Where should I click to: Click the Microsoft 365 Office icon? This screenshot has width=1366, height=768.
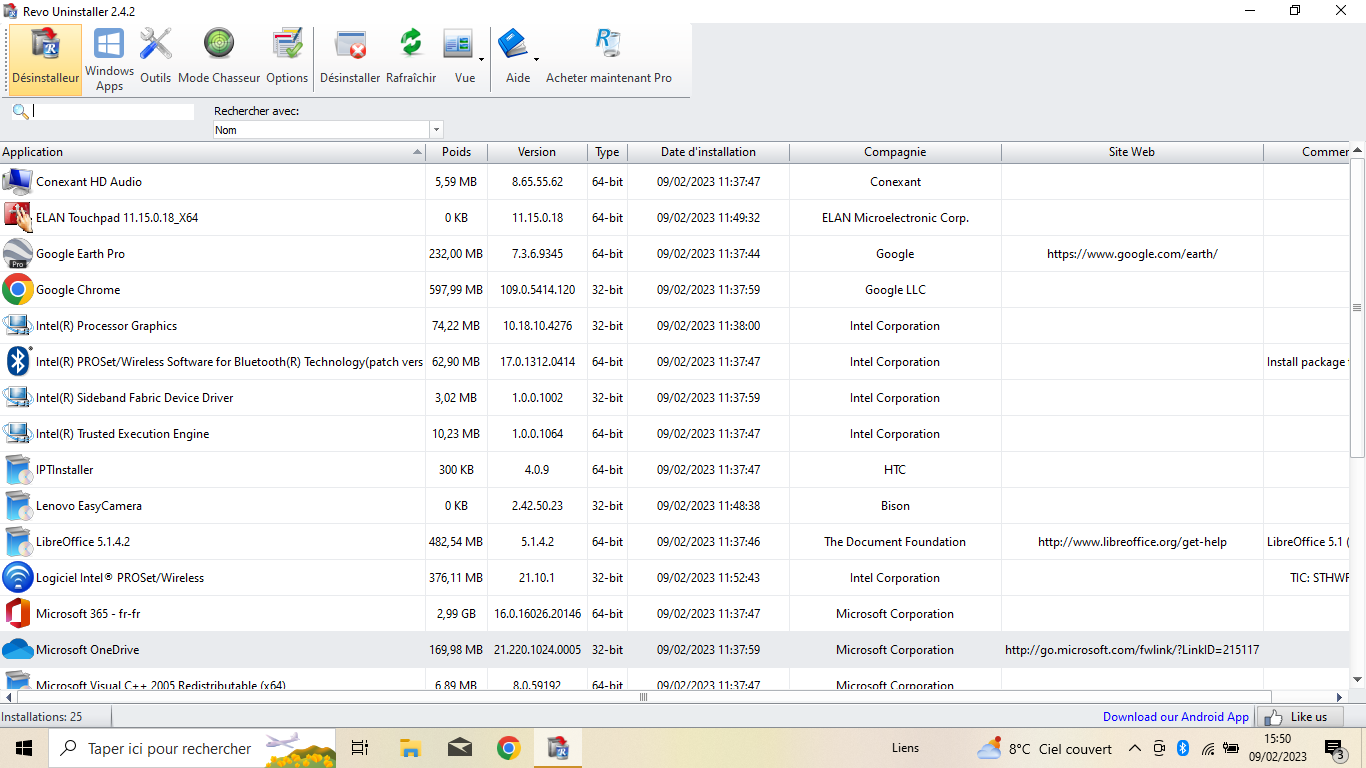[17, 614]
